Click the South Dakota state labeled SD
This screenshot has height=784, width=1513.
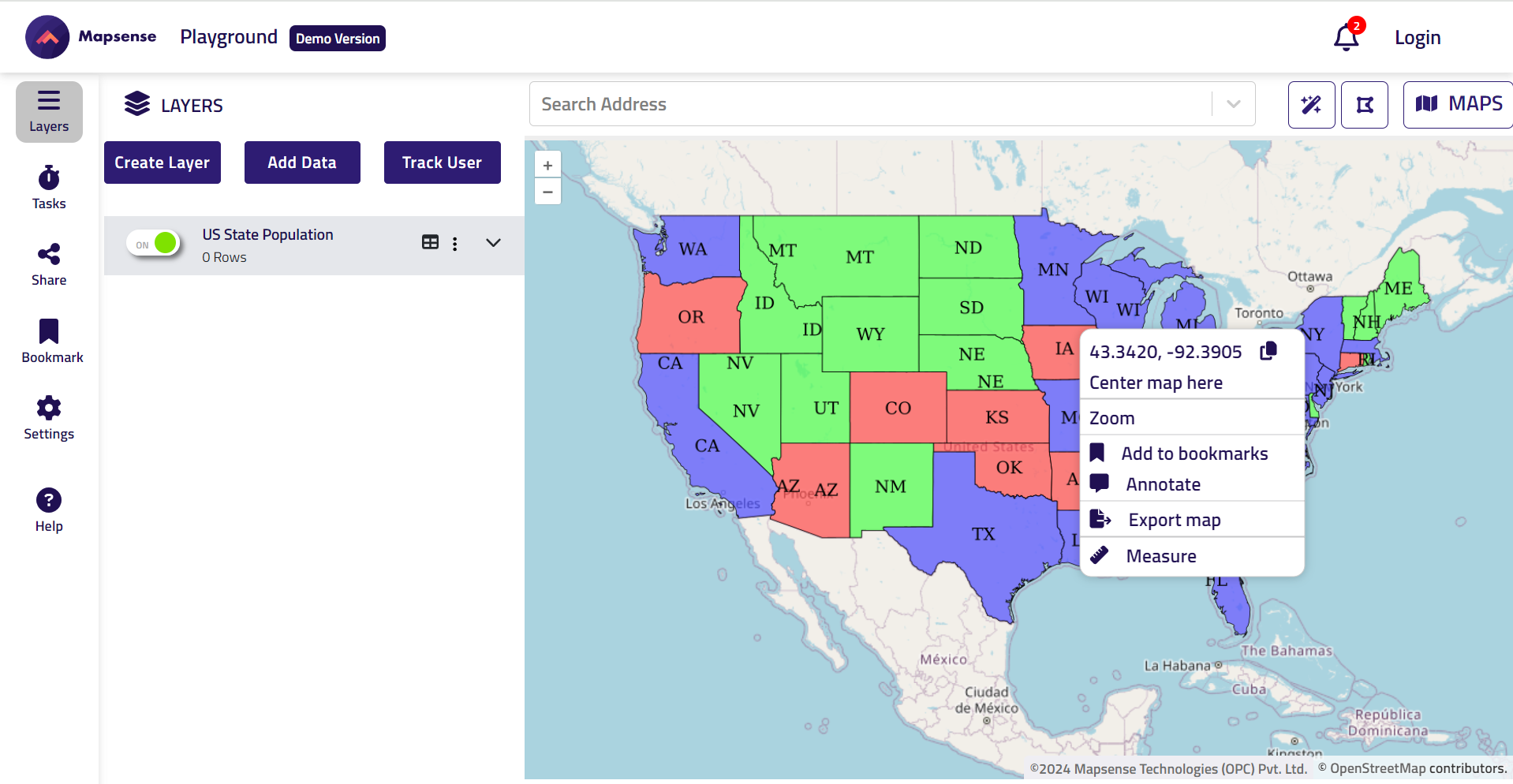click(x=971, y=308)
